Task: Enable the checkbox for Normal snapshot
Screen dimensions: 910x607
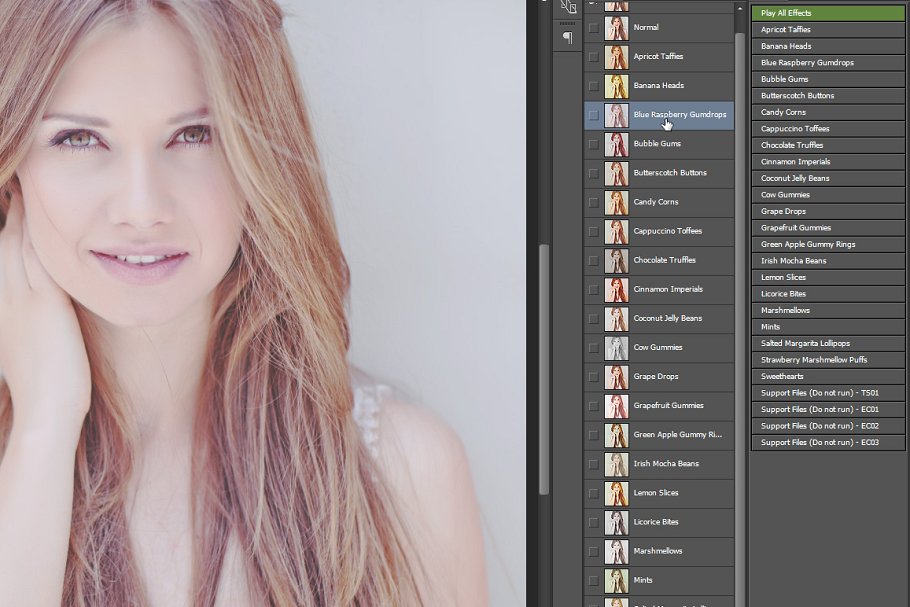Action: point(594,28)
